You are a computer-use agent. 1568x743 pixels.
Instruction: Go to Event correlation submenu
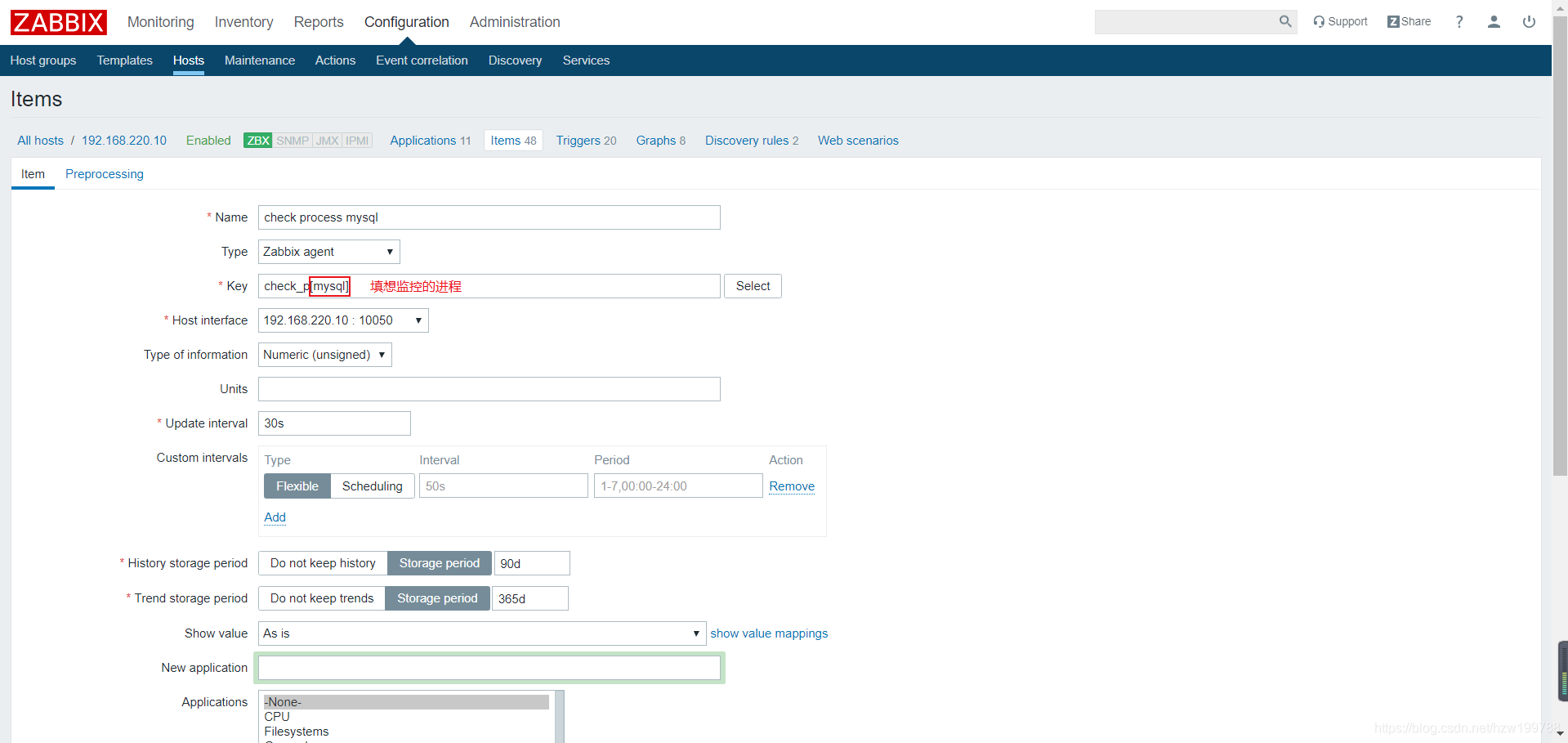(x=422, y=60)
